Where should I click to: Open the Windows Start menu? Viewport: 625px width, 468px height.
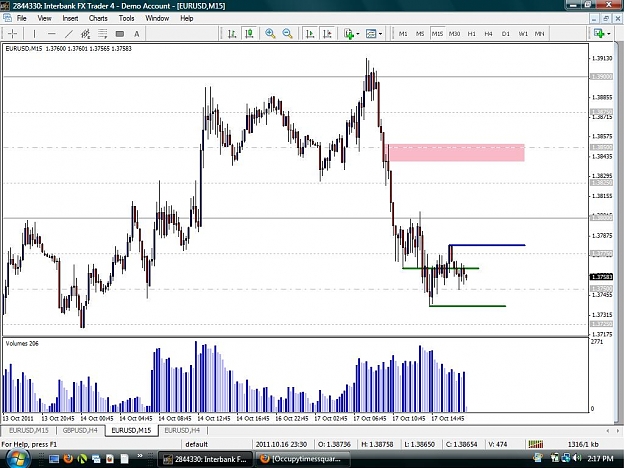[17, 458]
